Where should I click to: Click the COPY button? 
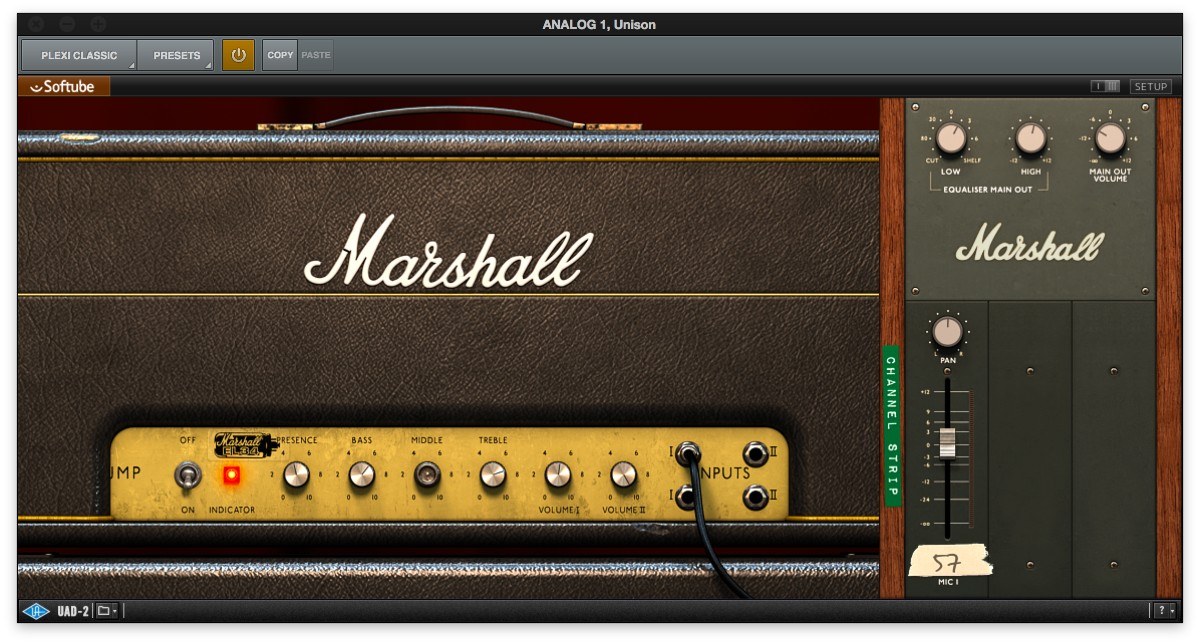coord(281,55)
